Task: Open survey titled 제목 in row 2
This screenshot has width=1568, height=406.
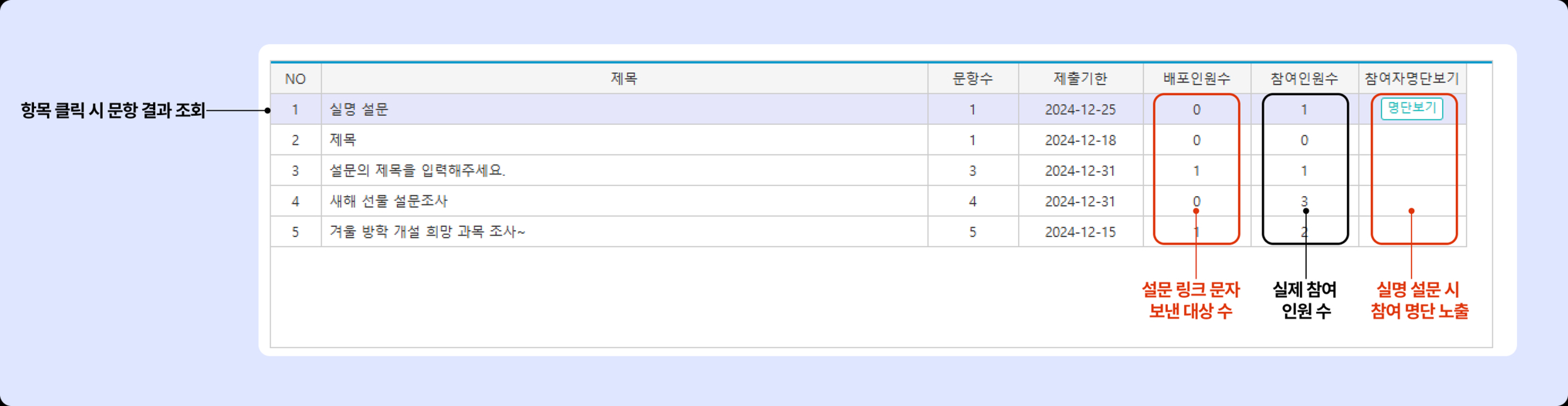Action: 343,140
